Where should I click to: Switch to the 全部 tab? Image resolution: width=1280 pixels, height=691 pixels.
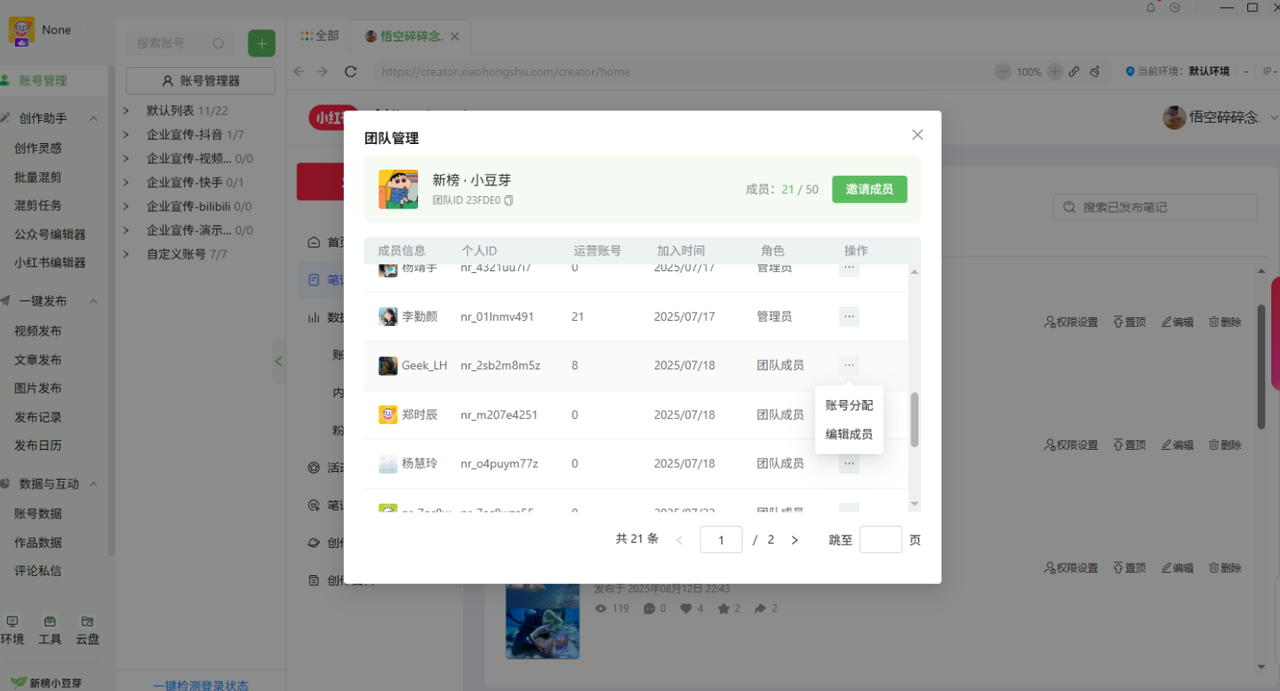pos(320,36)
